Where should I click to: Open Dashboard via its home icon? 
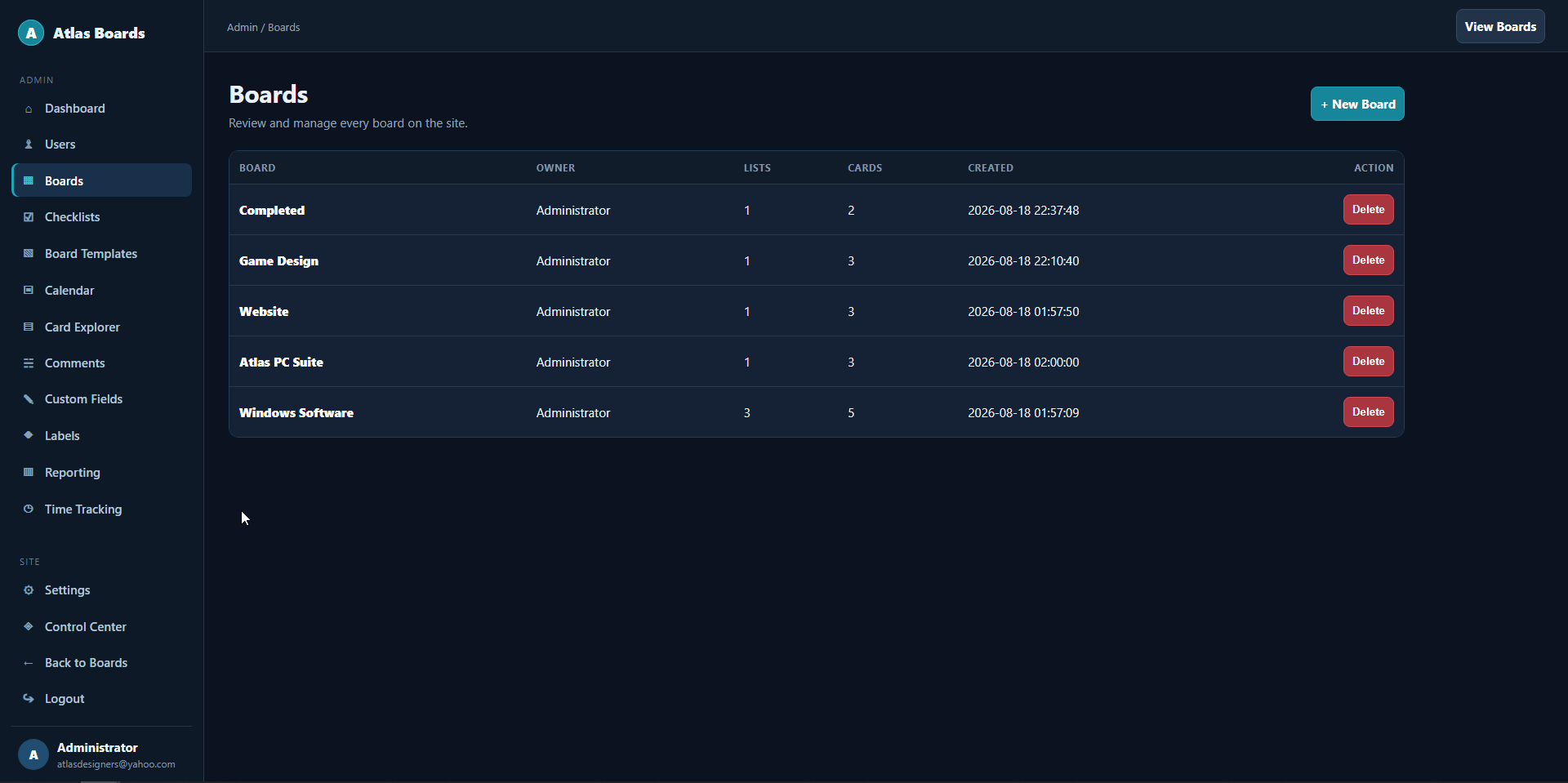point(29,109)
